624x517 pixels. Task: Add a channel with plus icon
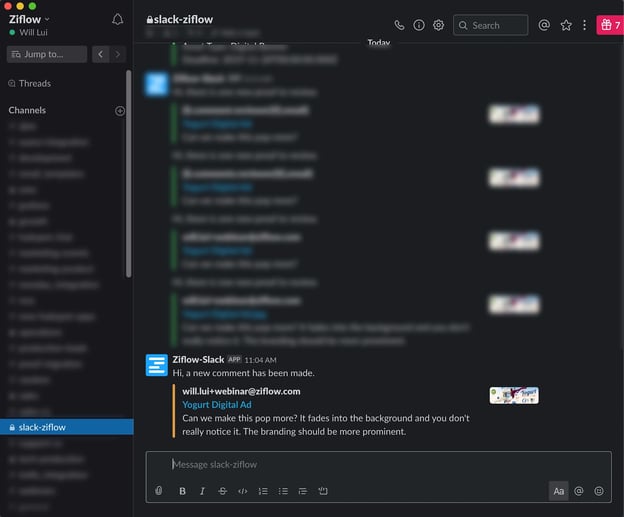point(120,110)
